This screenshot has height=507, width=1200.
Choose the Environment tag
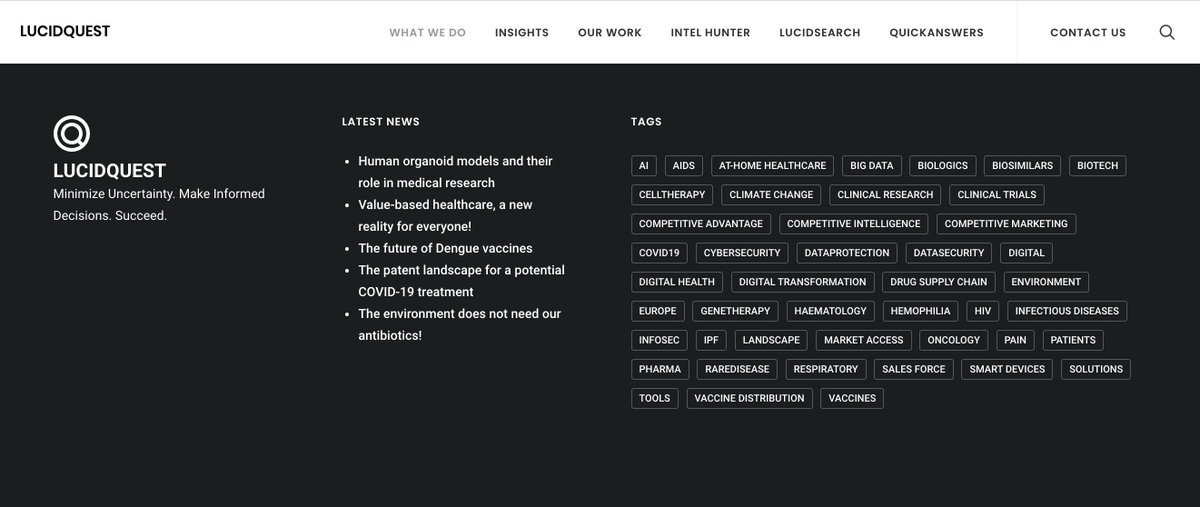coord(1046,282)
